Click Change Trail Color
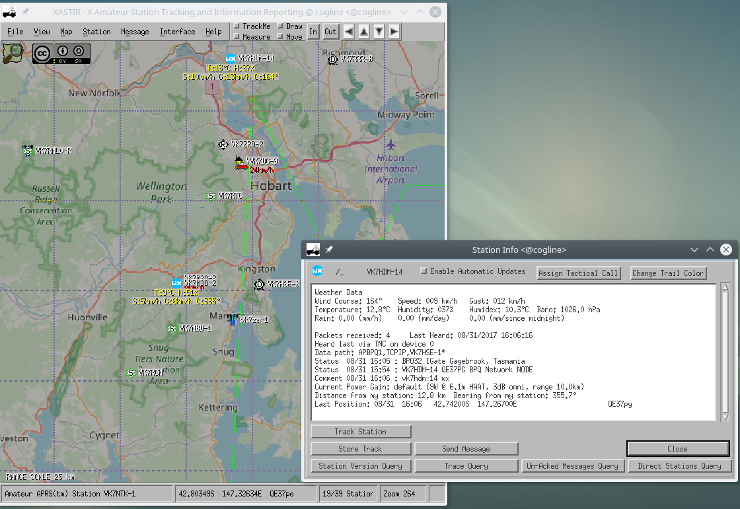 [x=668, y=273]
